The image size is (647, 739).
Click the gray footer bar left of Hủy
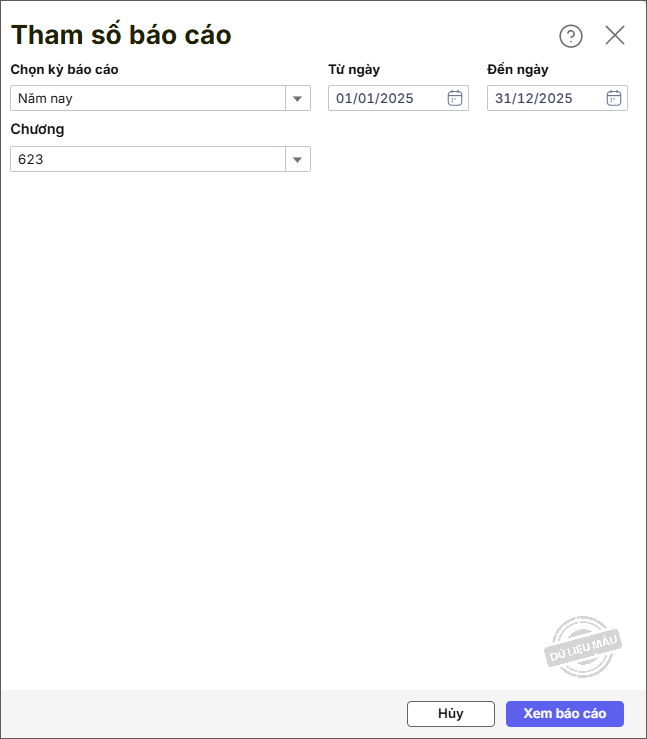pos(200,713)
